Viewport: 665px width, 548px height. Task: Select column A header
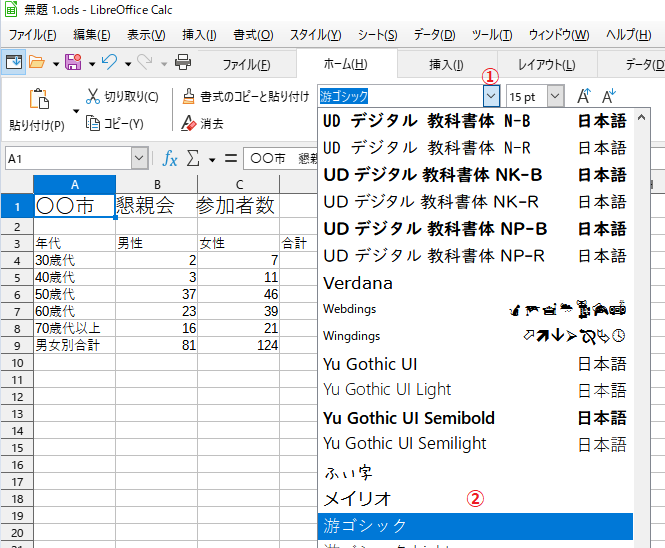coord(75,185)
